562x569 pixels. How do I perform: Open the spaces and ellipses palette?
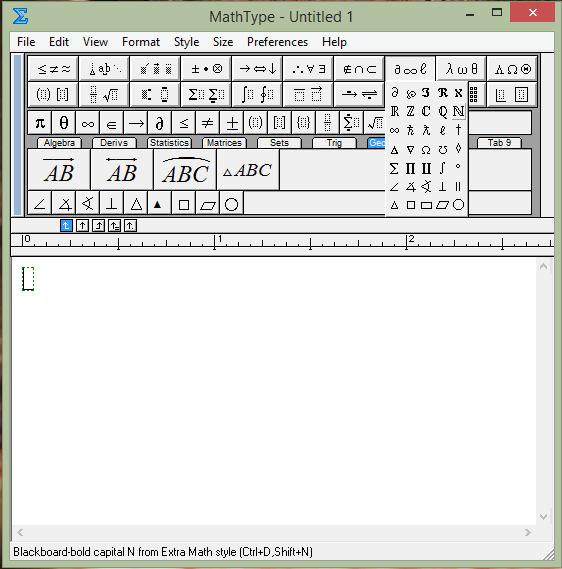pyautogui.click(x=104, y=69)
